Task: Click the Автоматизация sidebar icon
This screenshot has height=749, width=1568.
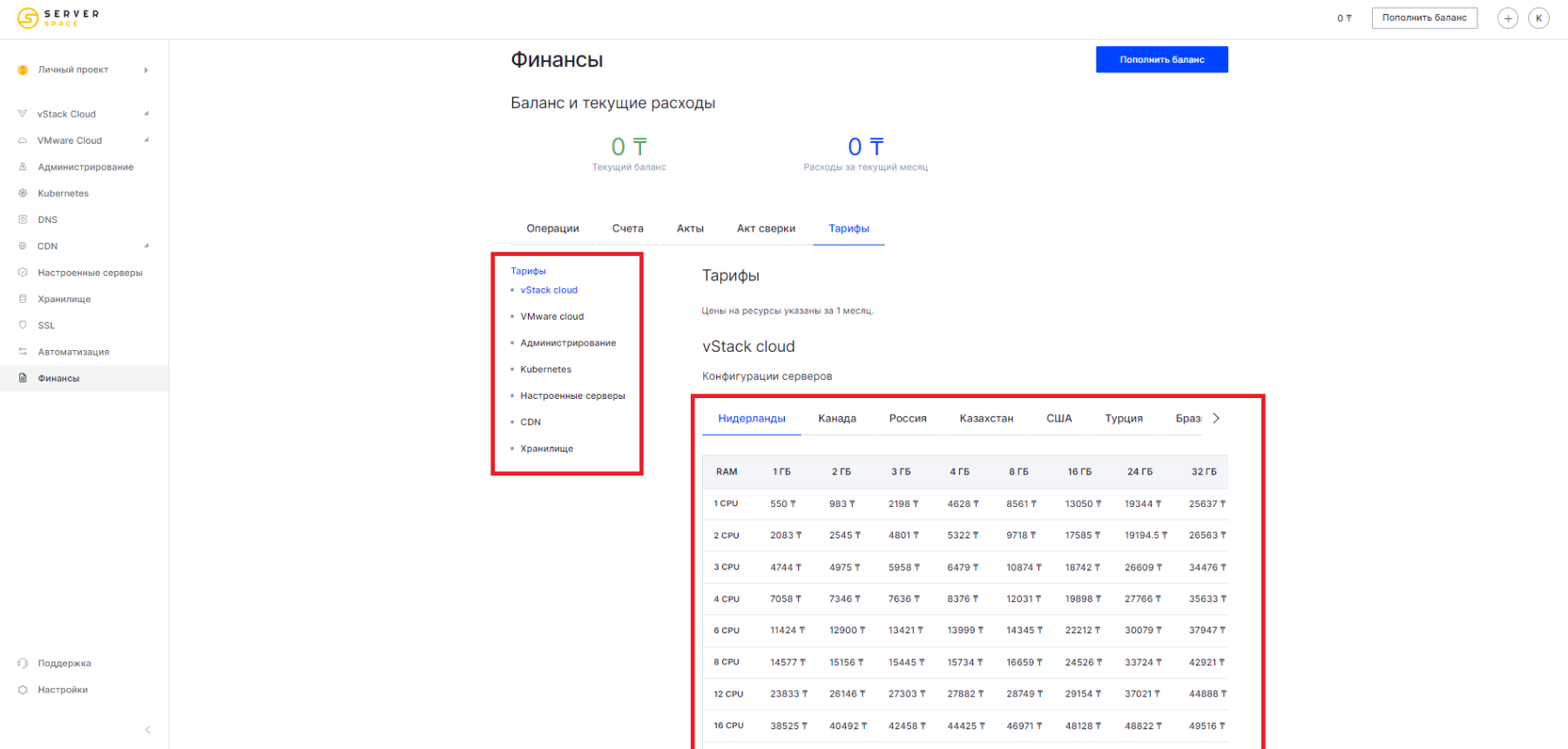Action: click(23, 352)
